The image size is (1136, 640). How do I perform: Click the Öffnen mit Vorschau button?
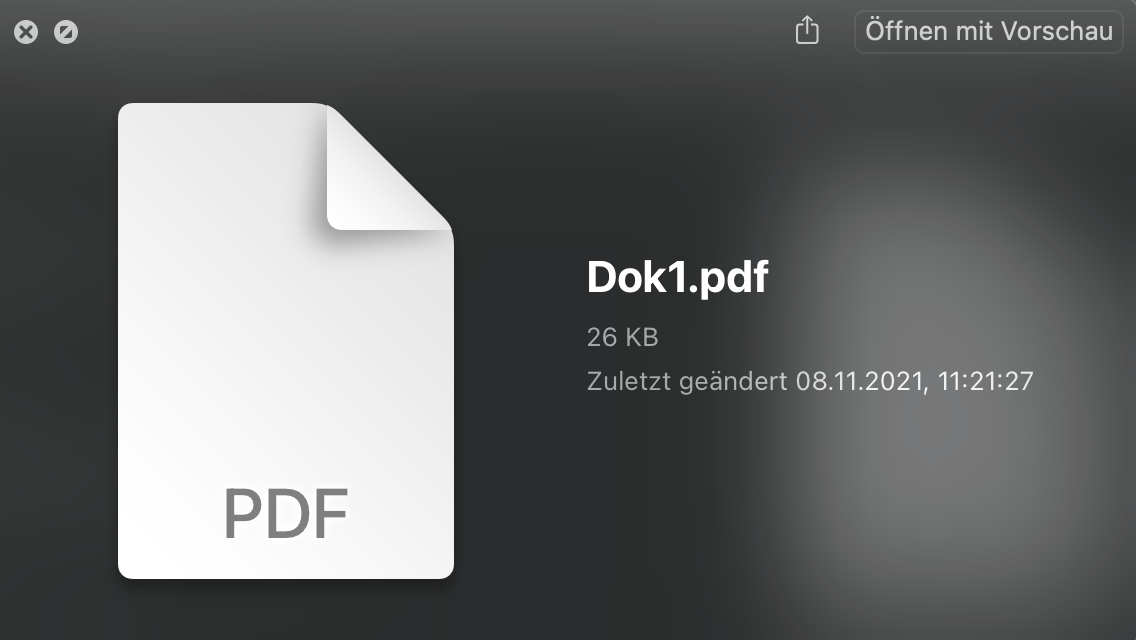tap(988, 31)
